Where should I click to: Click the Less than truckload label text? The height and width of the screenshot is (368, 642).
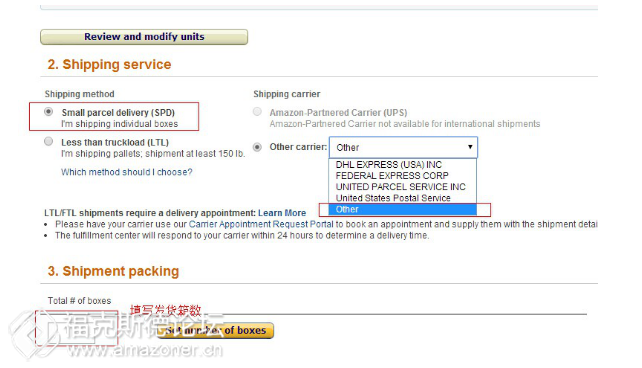tap(115, 142)
